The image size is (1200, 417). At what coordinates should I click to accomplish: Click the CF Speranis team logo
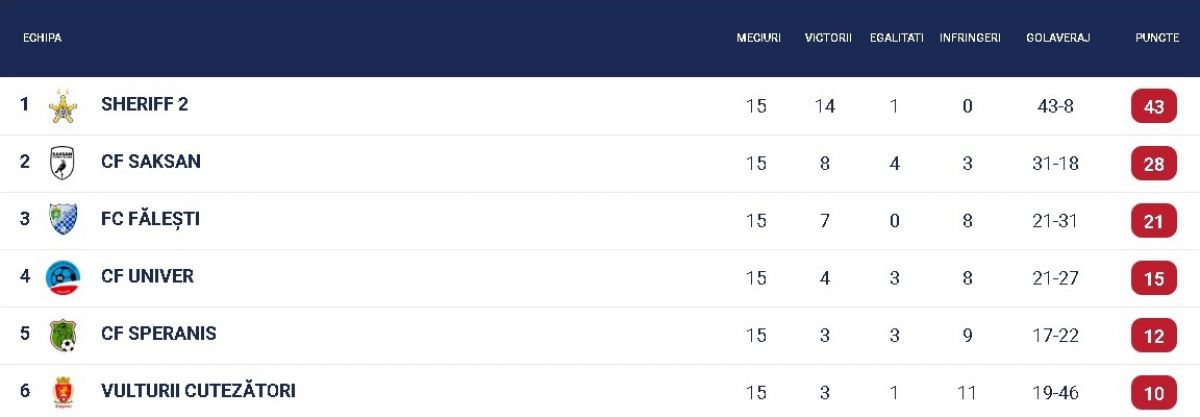click(63, 334)
